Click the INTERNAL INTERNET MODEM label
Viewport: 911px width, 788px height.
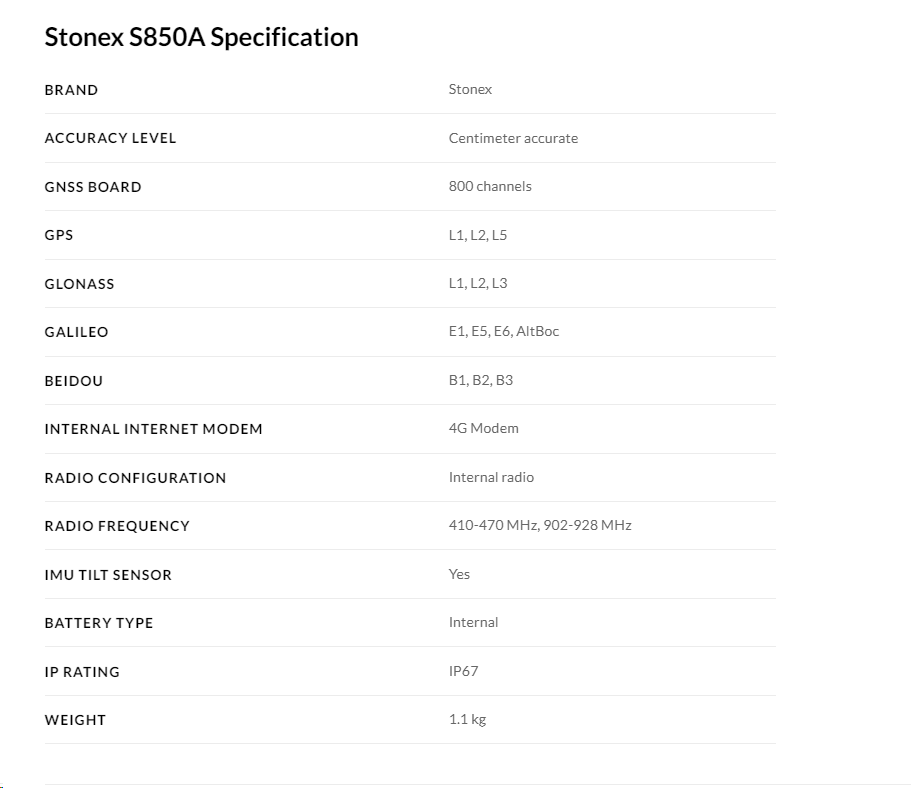tap(153, 429)
